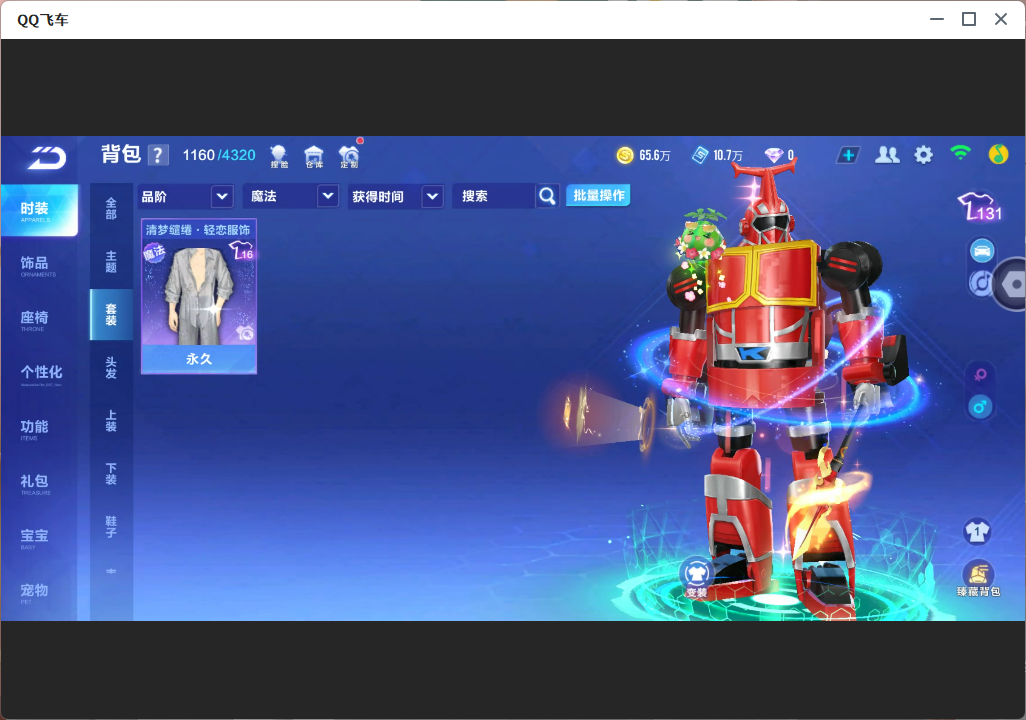Select the 饰品 ornaments tab
Viewport: 1026px width, 720px height.
[x=39, y=265]
